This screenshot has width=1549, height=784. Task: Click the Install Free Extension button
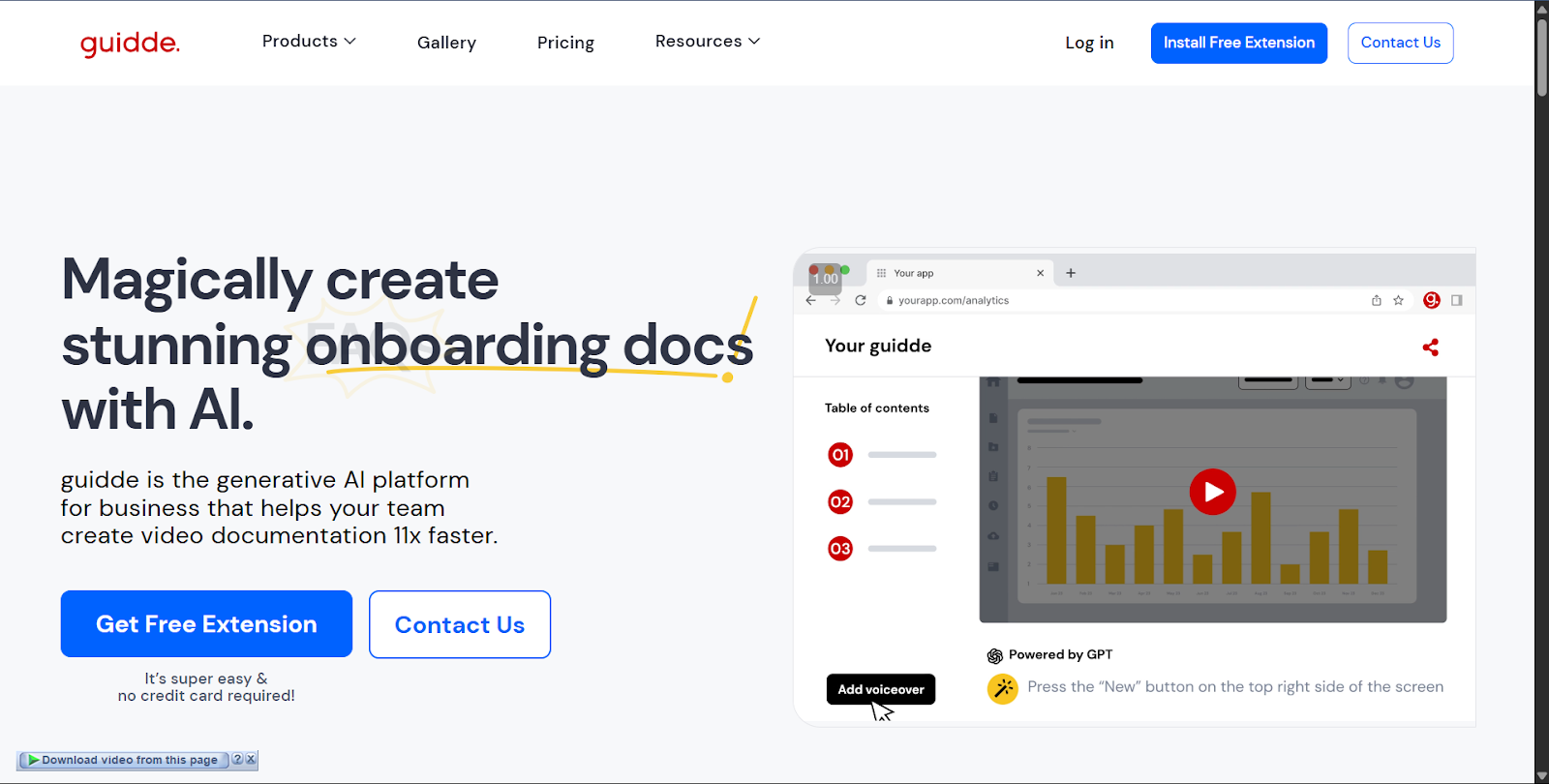coord(1238,43)
